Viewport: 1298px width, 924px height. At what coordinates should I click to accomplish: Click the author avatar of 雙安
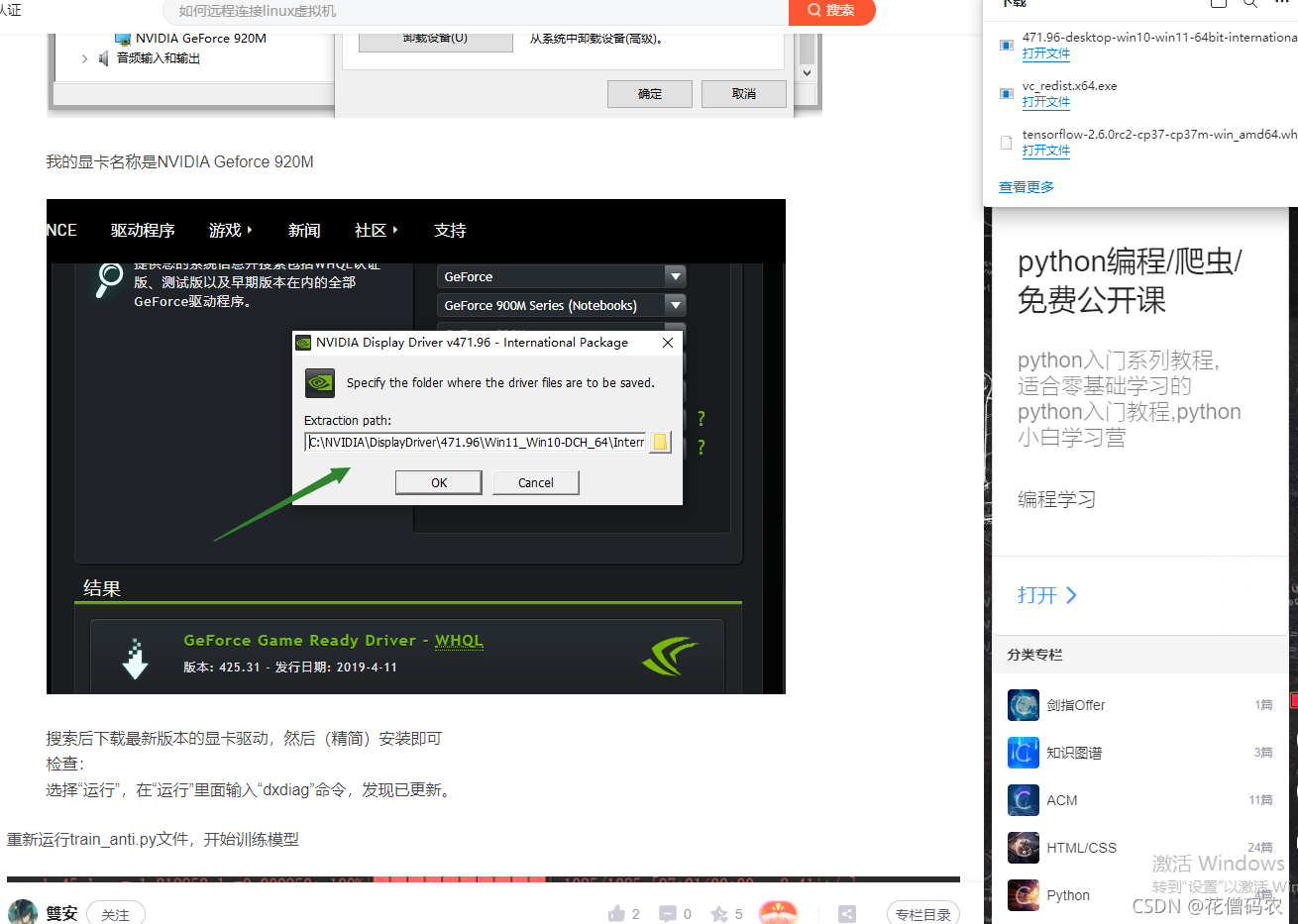pos(22,913)
